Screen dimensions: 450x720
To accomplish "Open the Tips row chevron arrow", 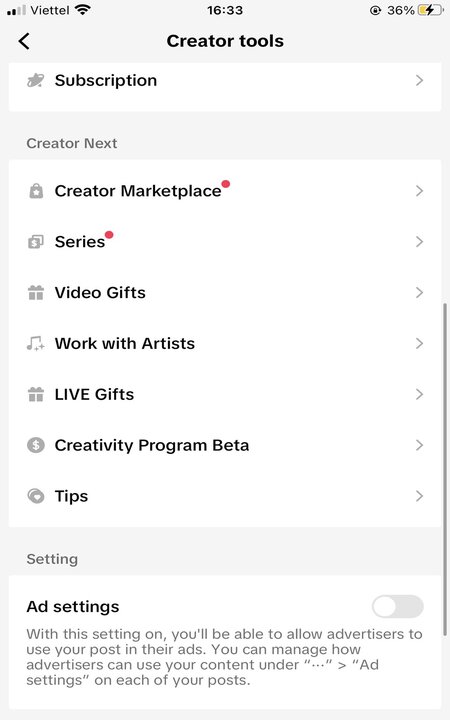I will click(x=419, y=496).
